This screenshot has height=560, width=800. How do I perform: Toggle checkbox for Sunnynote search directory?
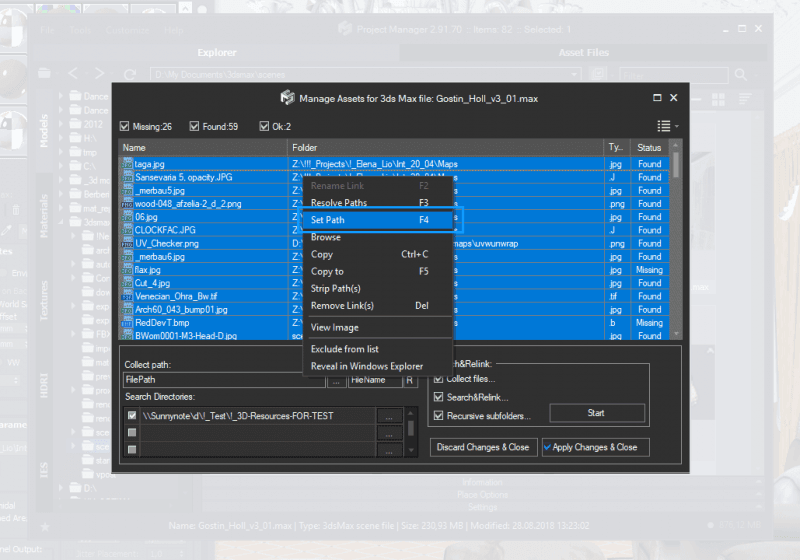pyautogui.click(x=132, y=416)
